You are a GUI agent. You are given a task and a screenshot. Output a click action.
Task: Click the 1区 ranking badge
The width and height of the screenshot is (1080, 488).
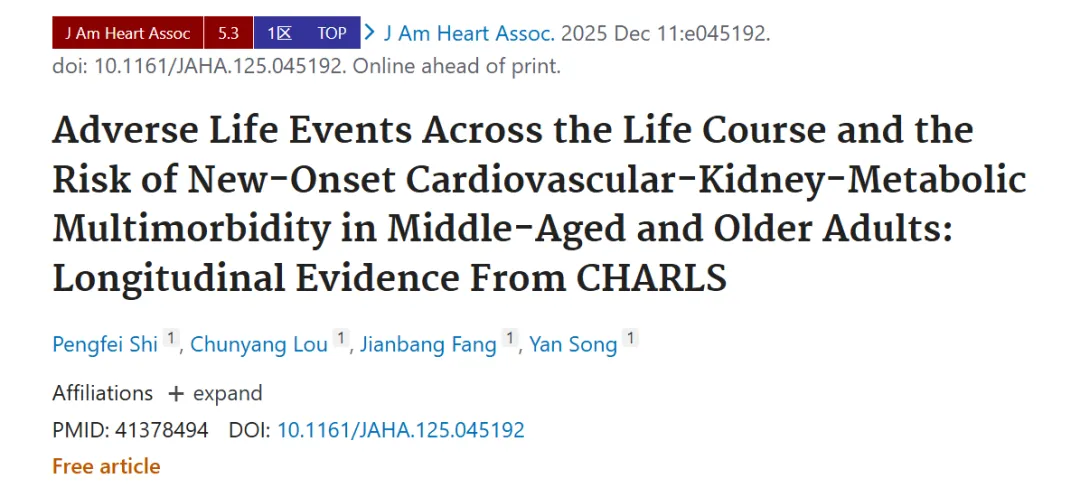pyautogui.click(x=280, y=33)
